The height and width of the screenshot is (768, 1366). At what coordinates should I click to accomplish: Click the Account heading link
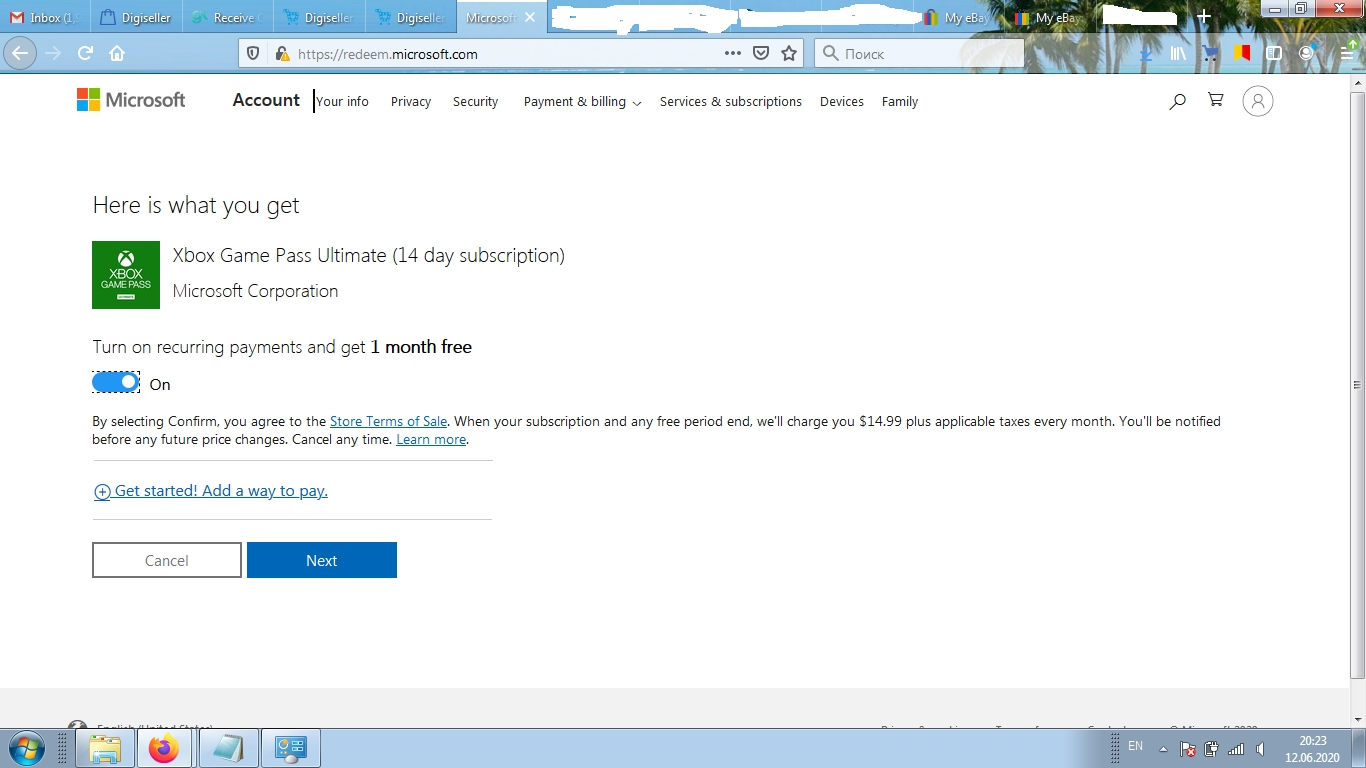click(266, 100)
